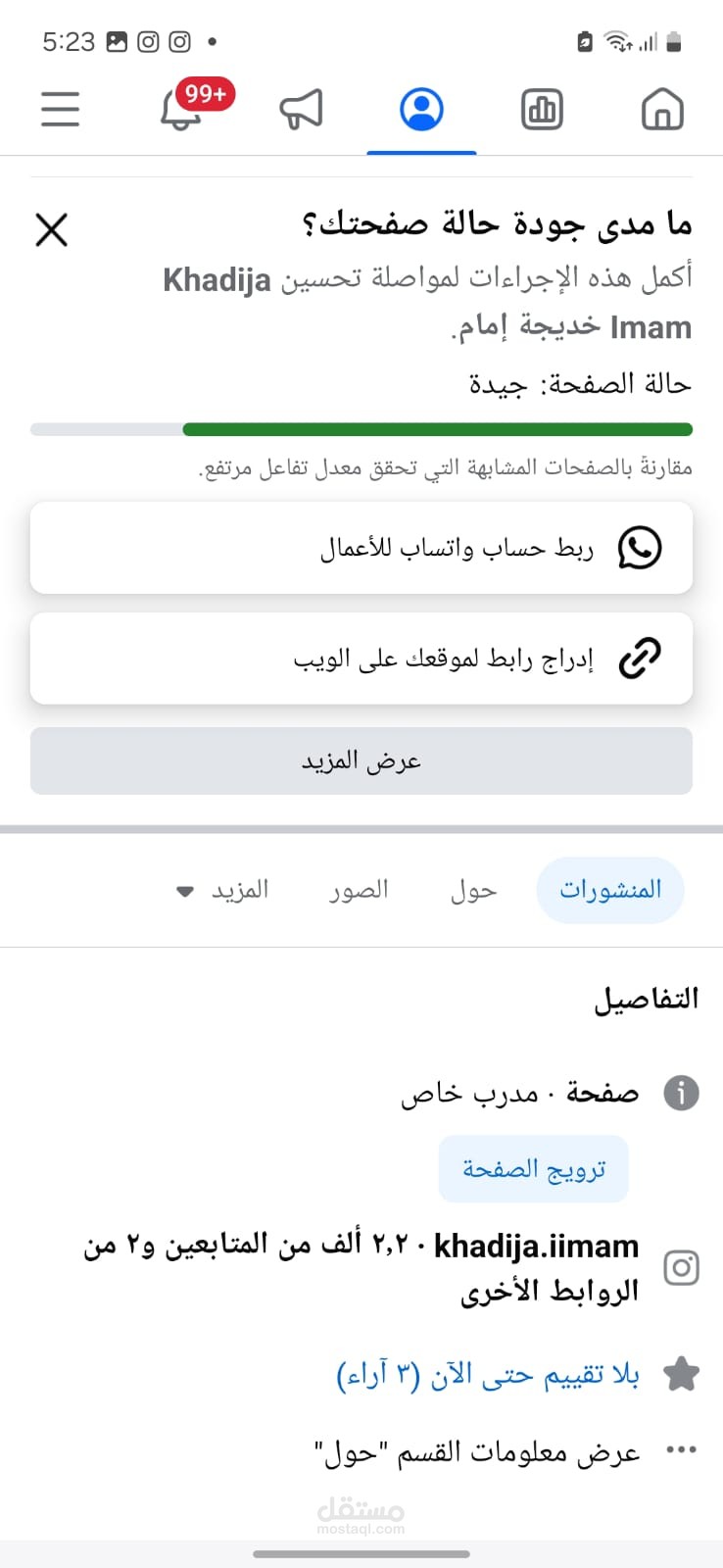Switch to the حول tab
Screen dimensions: 723x1568
click(473, 890)
